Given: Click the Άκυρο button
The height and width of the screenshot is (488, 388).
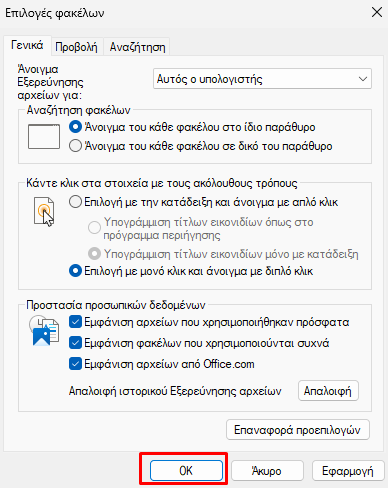Looking at the screenshot, I should 267,471.
